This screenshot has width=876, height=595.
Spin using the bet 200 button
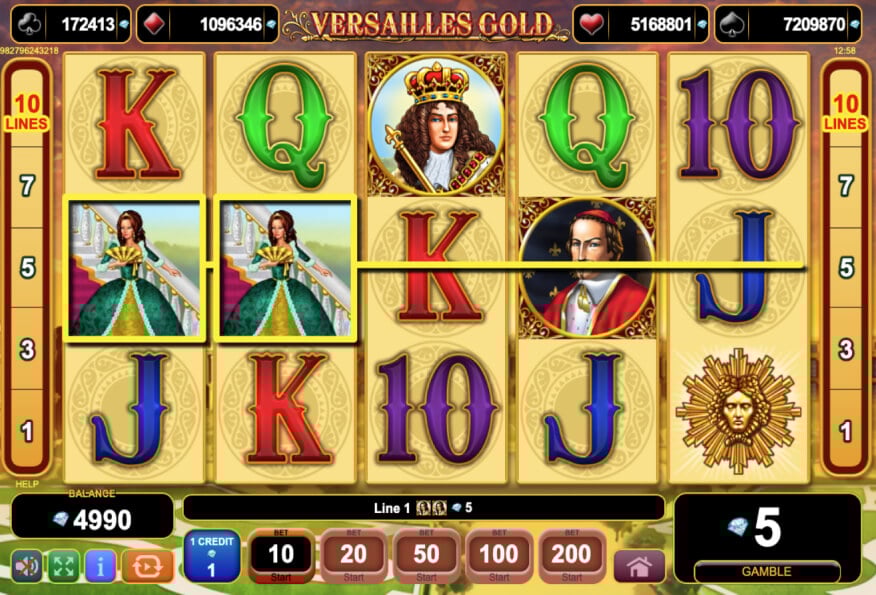[571, 556]
